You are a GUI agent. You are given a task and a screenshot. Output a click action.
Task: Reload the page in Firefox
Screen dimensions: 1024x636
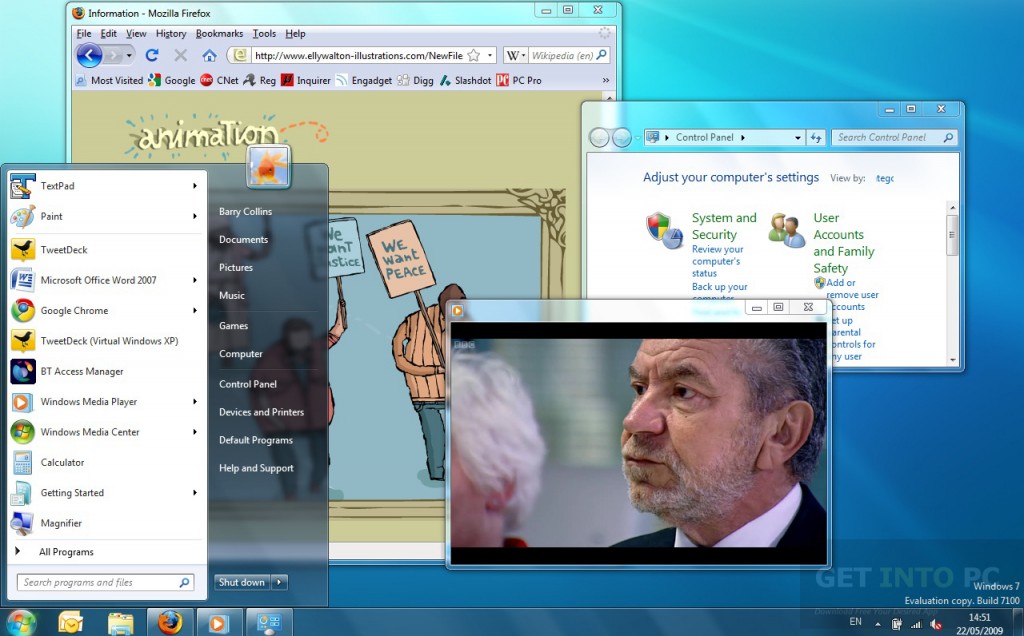click(x=152, y=56)
